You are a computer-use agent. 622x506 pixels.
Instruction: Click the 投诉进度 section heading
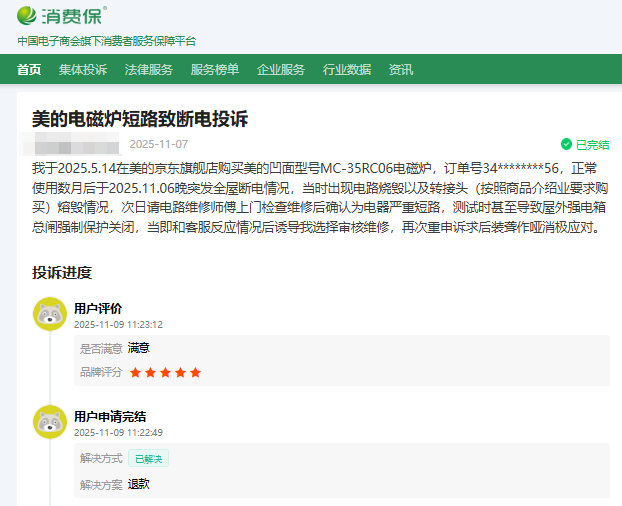(x=62, y=273)
